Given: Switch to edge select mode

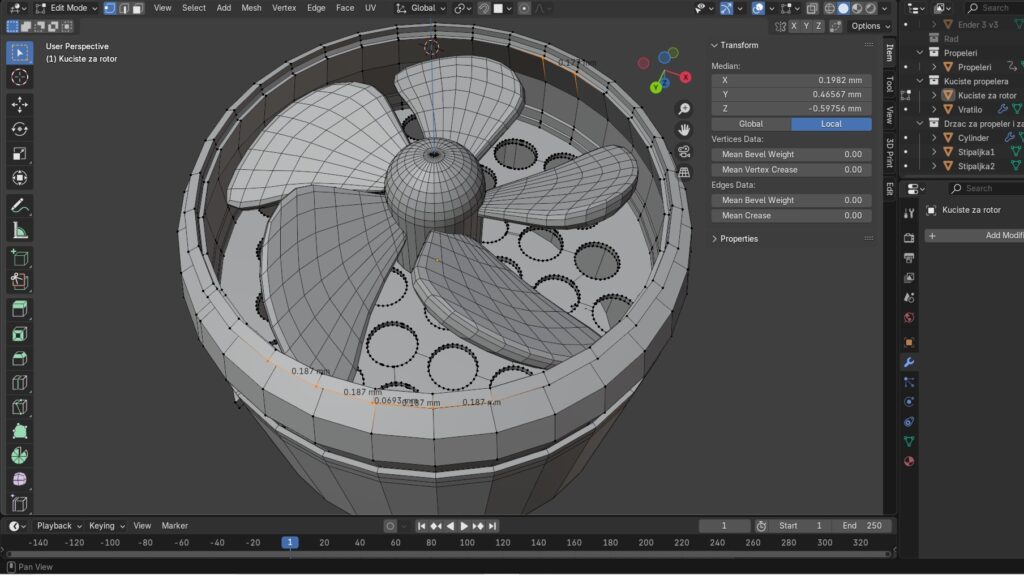Looking at the screenshot, I should 124,8.
